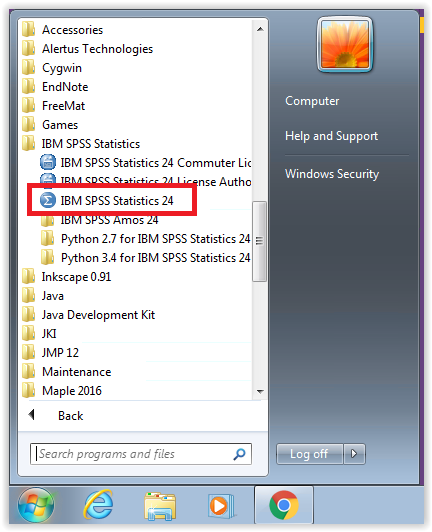Select the Maple 2016 label

[72, 391]
